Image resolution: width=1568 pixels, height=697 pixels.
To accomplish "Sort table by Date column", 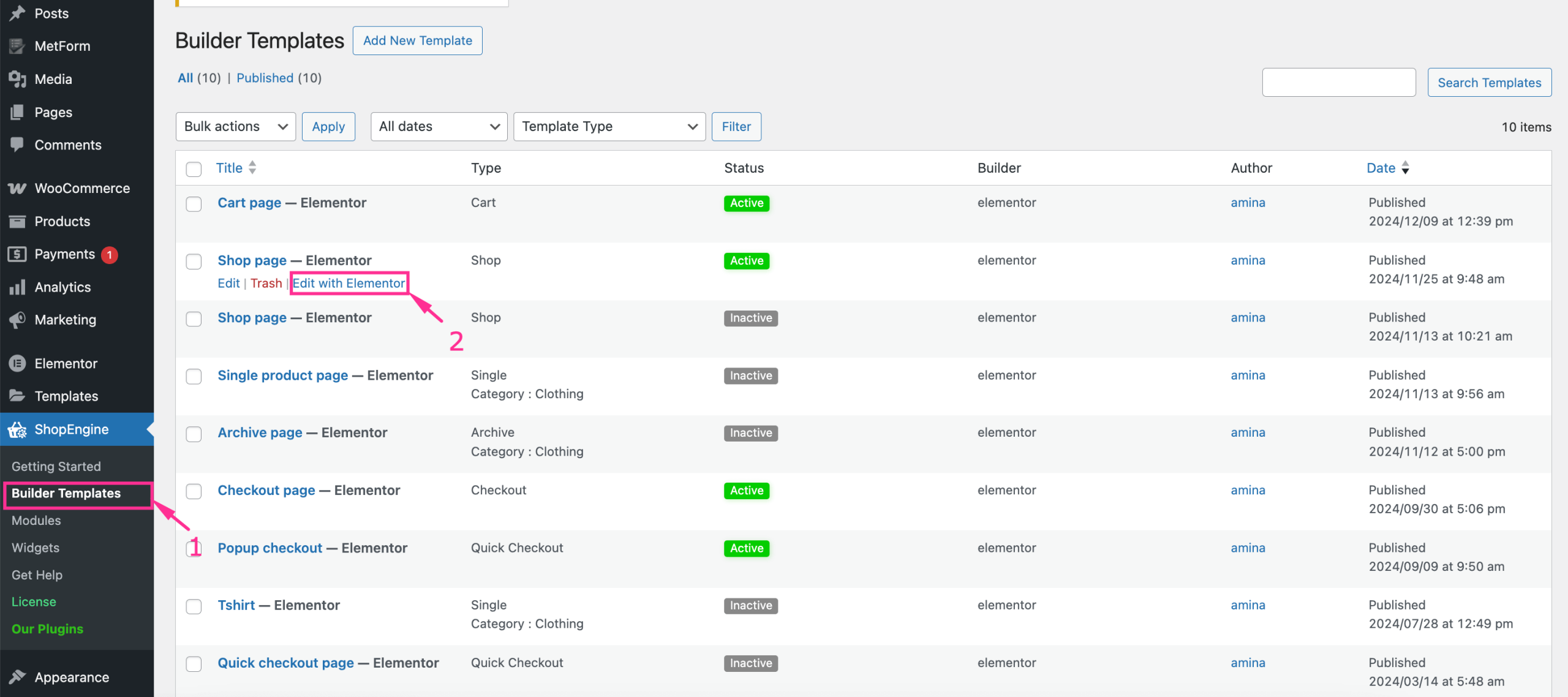I will (1381, 168).
